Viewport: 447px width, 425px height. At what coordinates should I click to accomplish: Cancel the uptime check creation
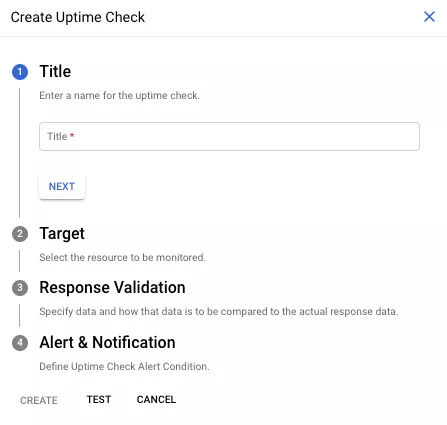[x=156, y=399]
